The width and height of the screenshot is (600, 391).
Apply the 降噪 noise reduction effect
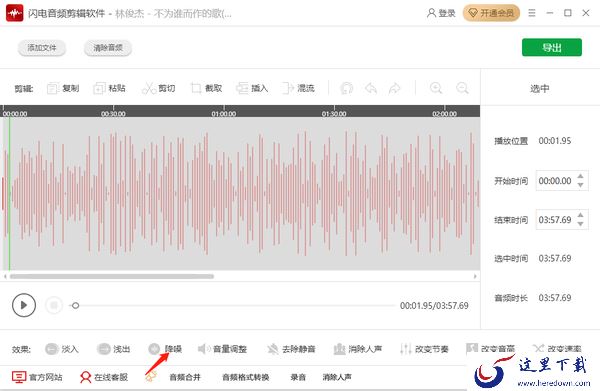165,349
